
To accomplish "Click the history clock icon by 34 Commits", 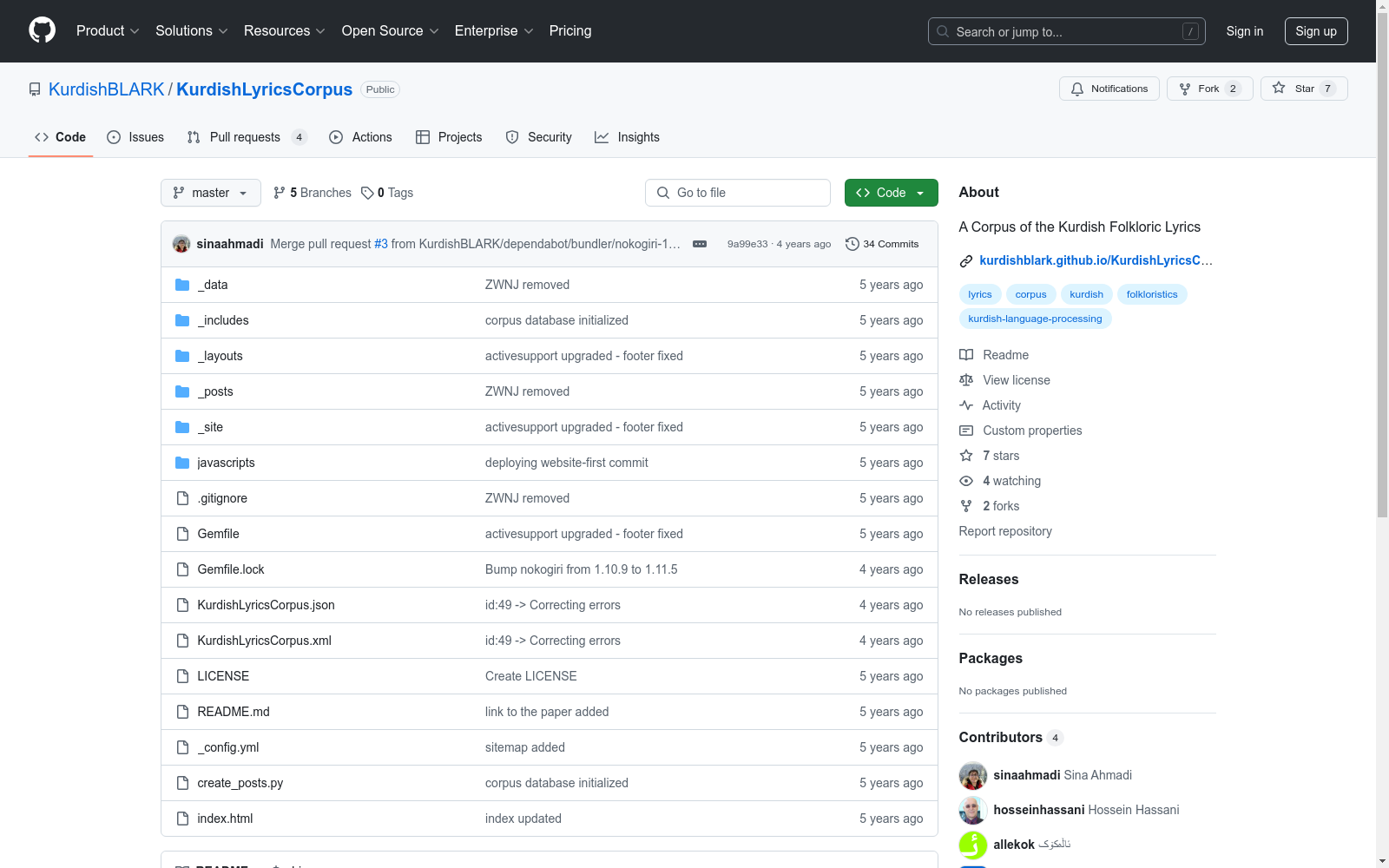I will 852,244.
